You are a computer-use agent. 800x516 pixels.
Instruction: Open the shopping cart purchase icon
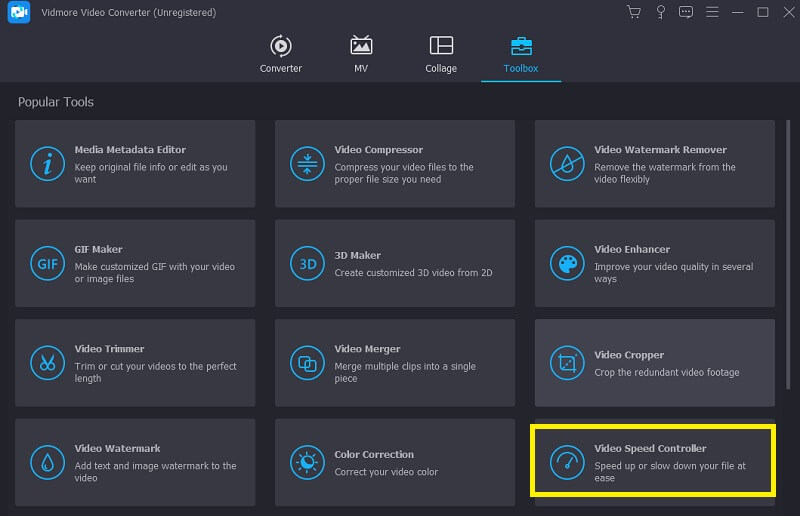pyautogui.click(x=633, y=12)
